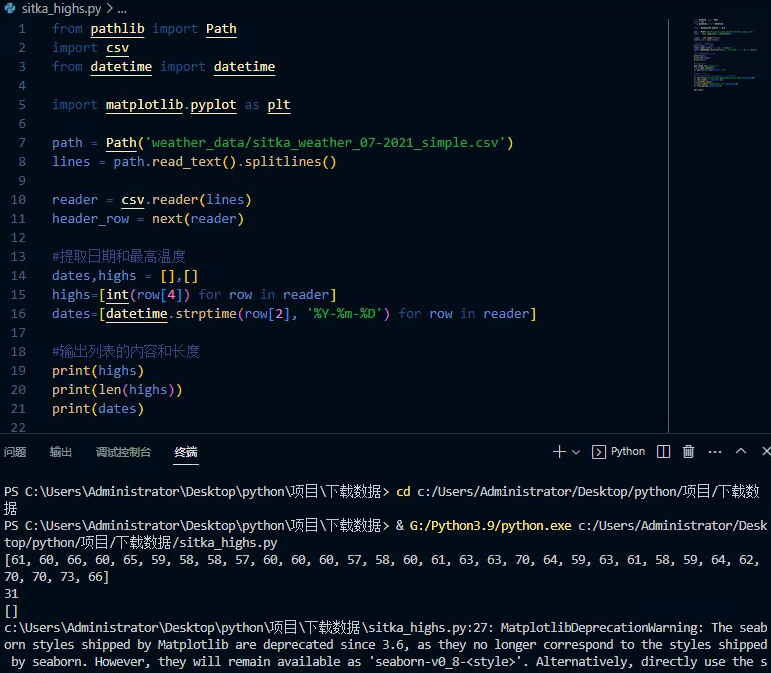This screenshot has width=771, height=673.
Task: Close the bottom panel
Action: [x=765, y=452]
